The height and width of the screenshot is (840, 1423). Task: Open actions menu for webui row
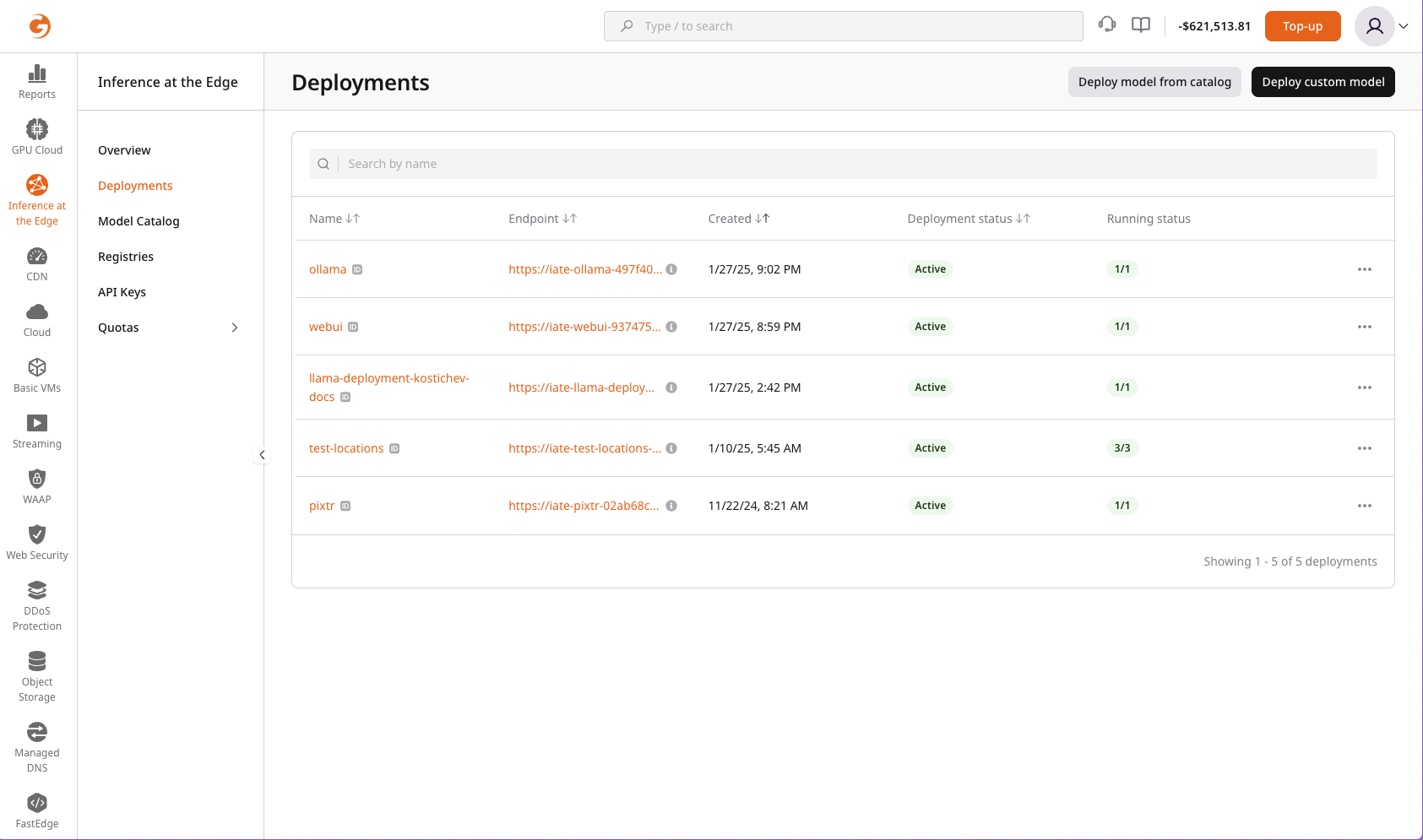(x=1365, y=327)
